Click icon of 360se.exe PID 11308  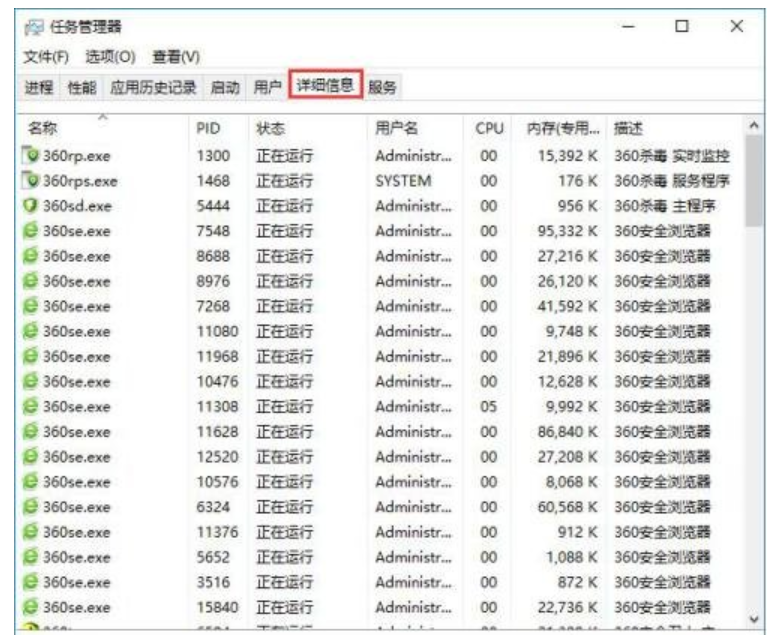coord(31,406)
